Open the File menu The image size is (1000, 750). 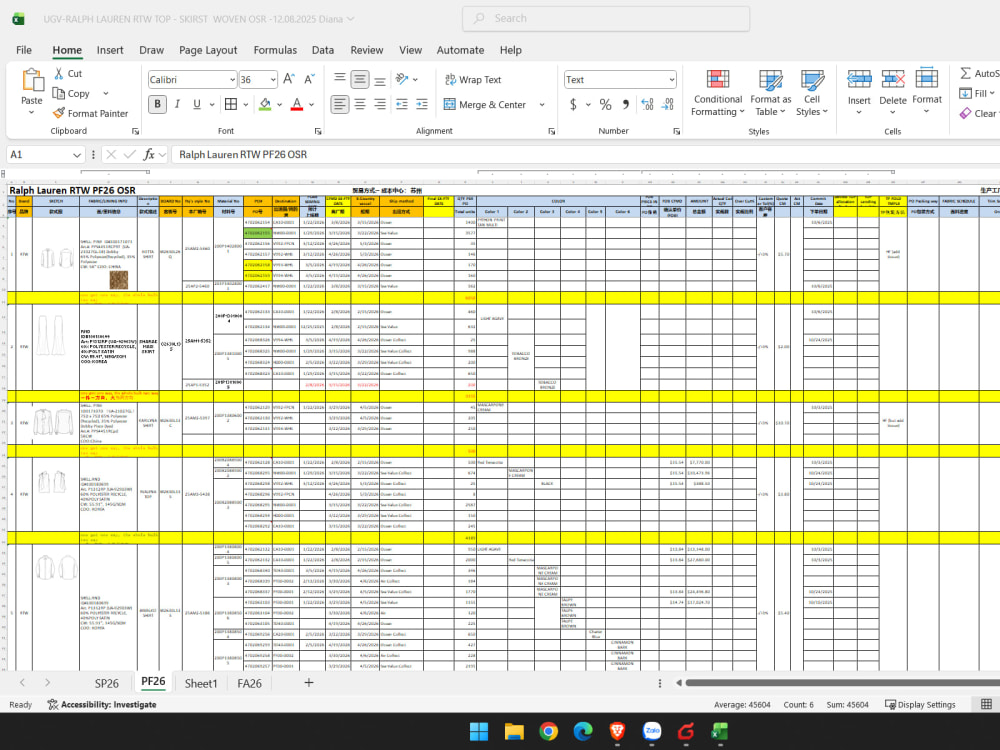tap(24, 50)
